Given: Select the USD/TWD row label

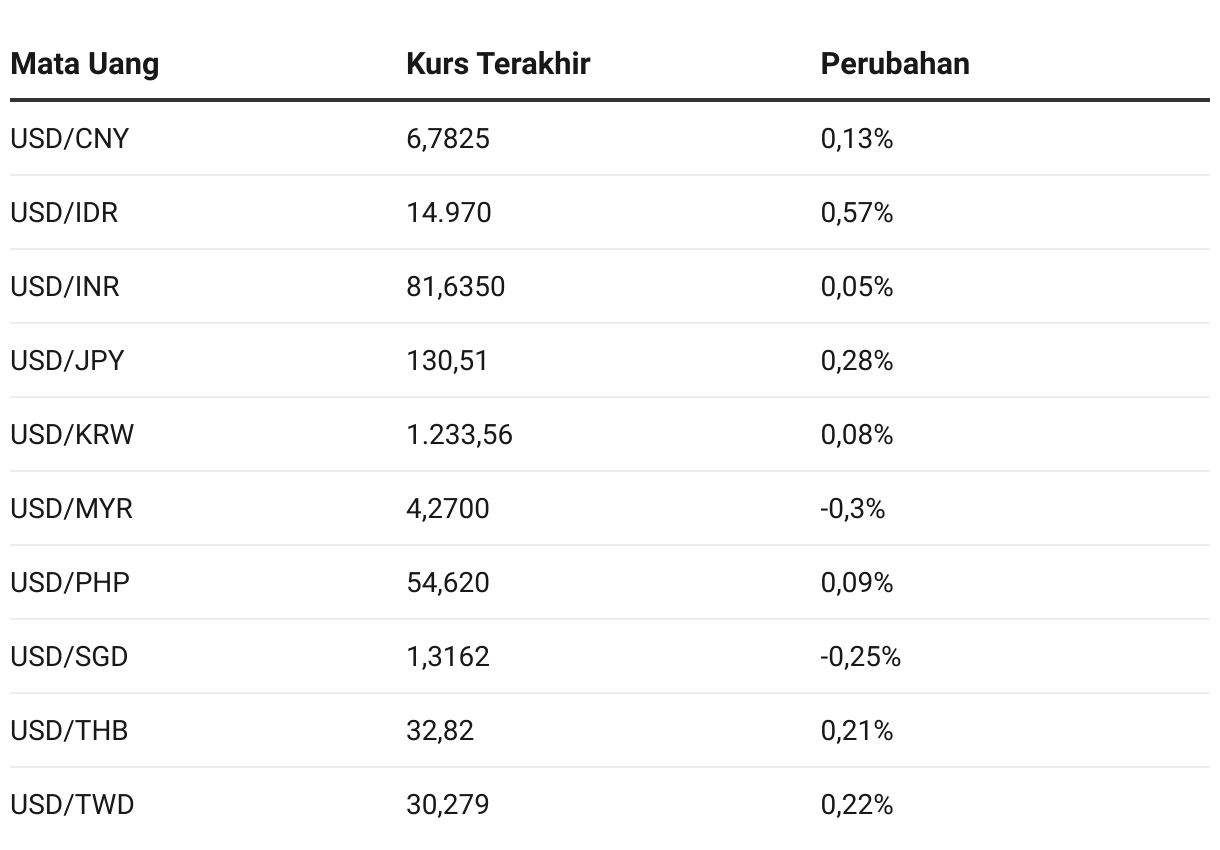Looking at the screenshot, I should point(72,805).
